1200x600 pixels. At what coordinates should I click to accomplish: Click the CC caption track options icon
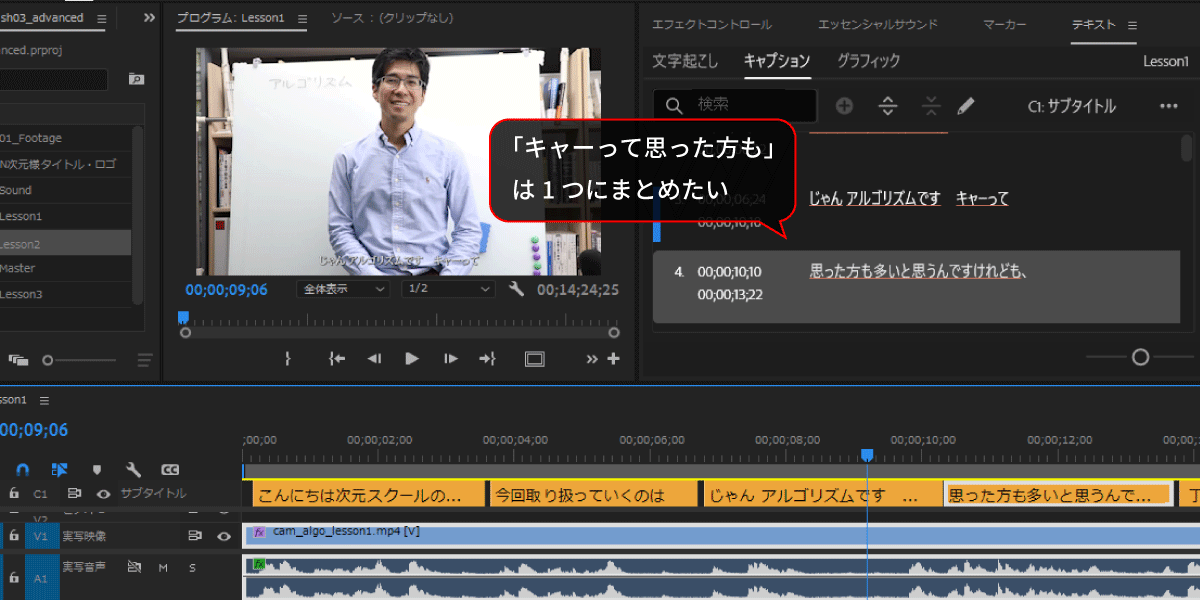pyautogui.click(x=170, y=469)
